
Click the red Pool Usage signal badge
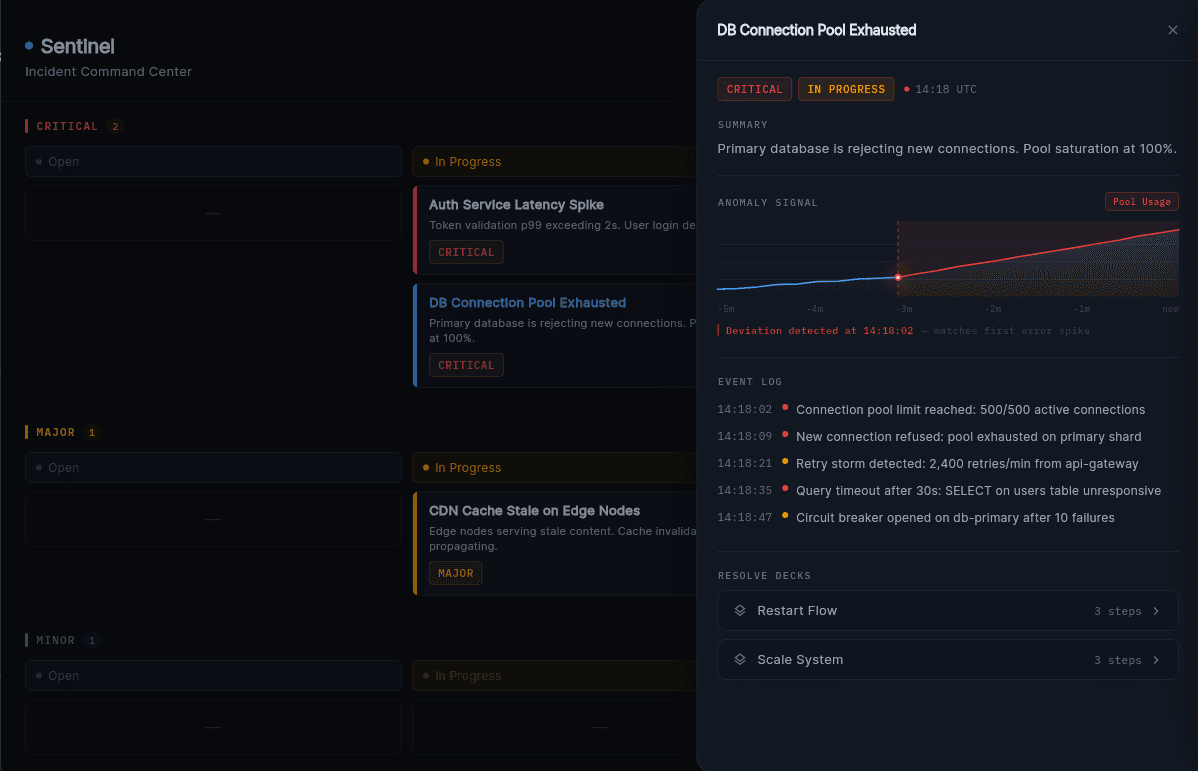[x=1141, y=201]
